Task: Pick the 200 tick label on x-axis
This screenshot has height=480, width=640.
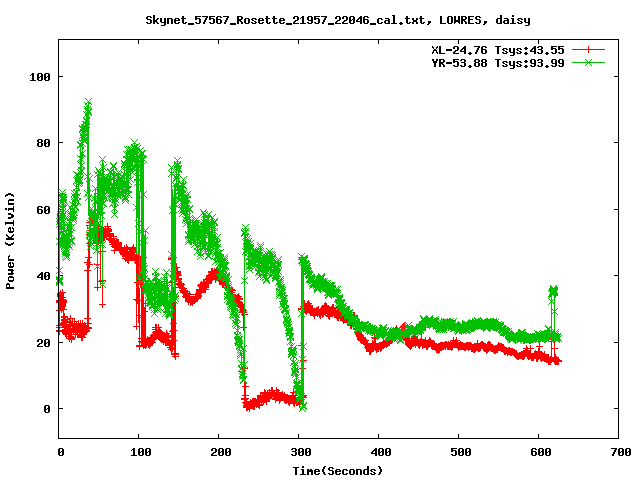Action: pos(220,453)
